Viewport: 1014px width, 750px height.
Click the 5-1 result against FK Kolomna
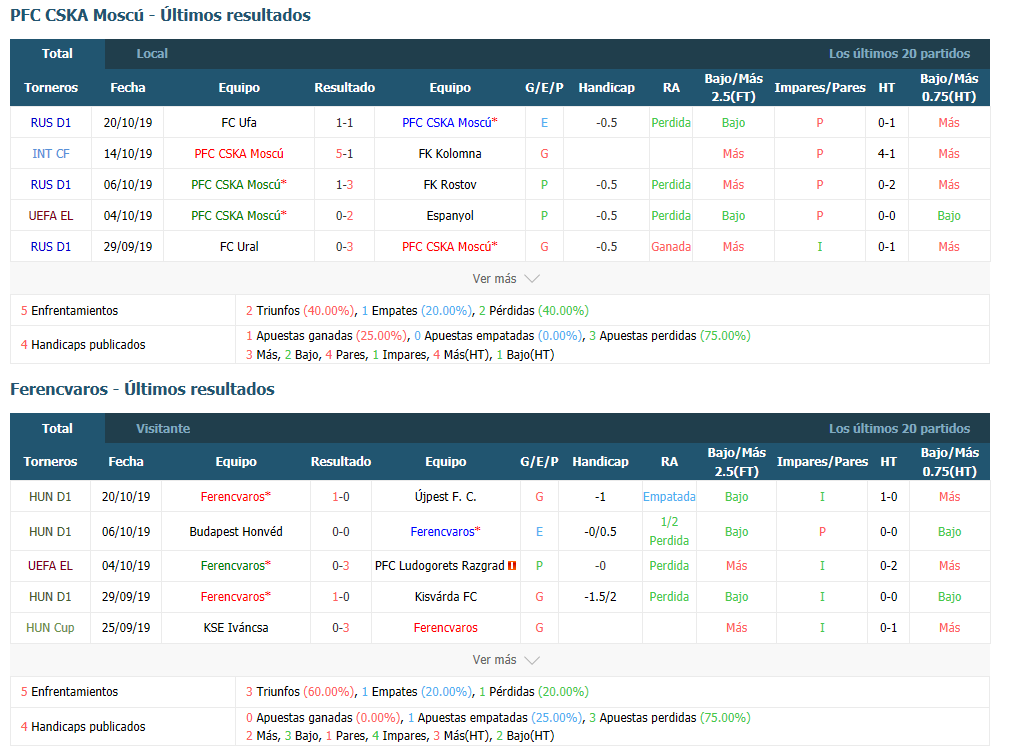point(344,153)
